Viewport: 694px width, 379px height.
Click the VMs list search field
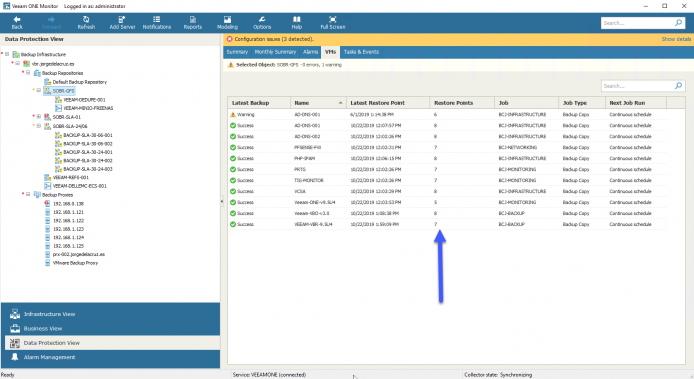[643, 86]
